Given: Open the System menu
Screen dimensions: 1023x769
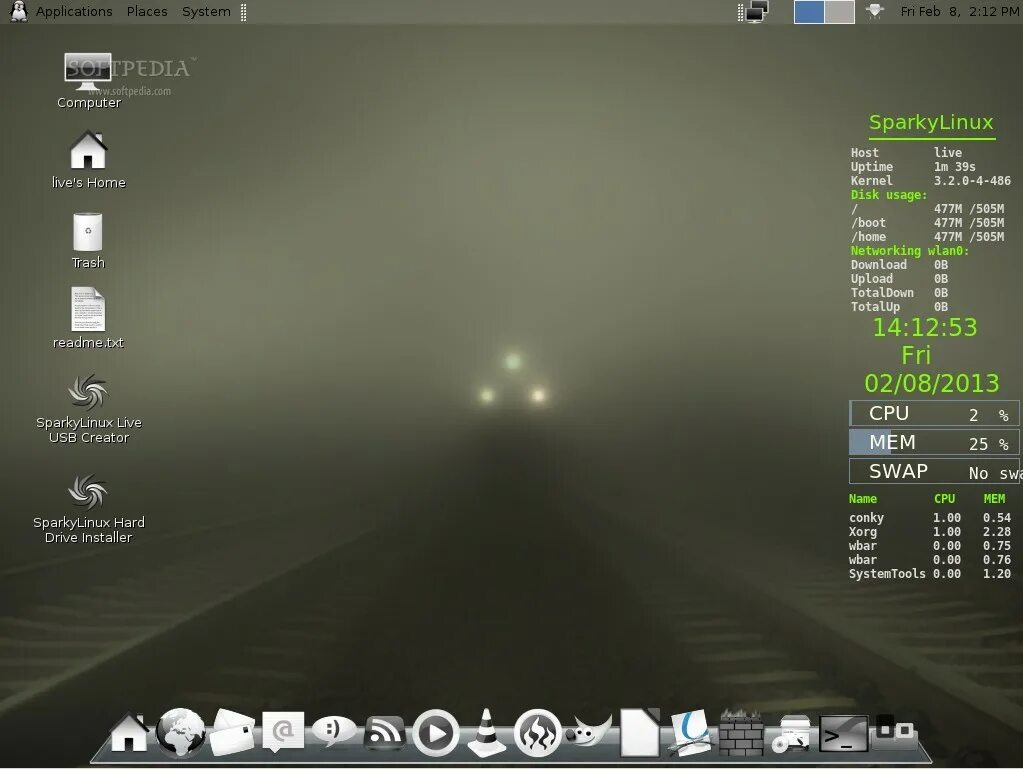Looking at the screenshot, I should coord(206,11).
